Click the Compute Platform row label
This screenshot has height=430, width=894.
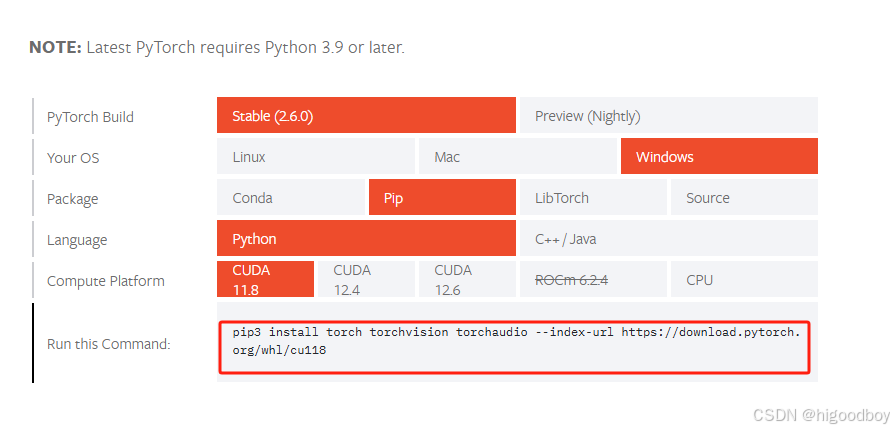105,281
